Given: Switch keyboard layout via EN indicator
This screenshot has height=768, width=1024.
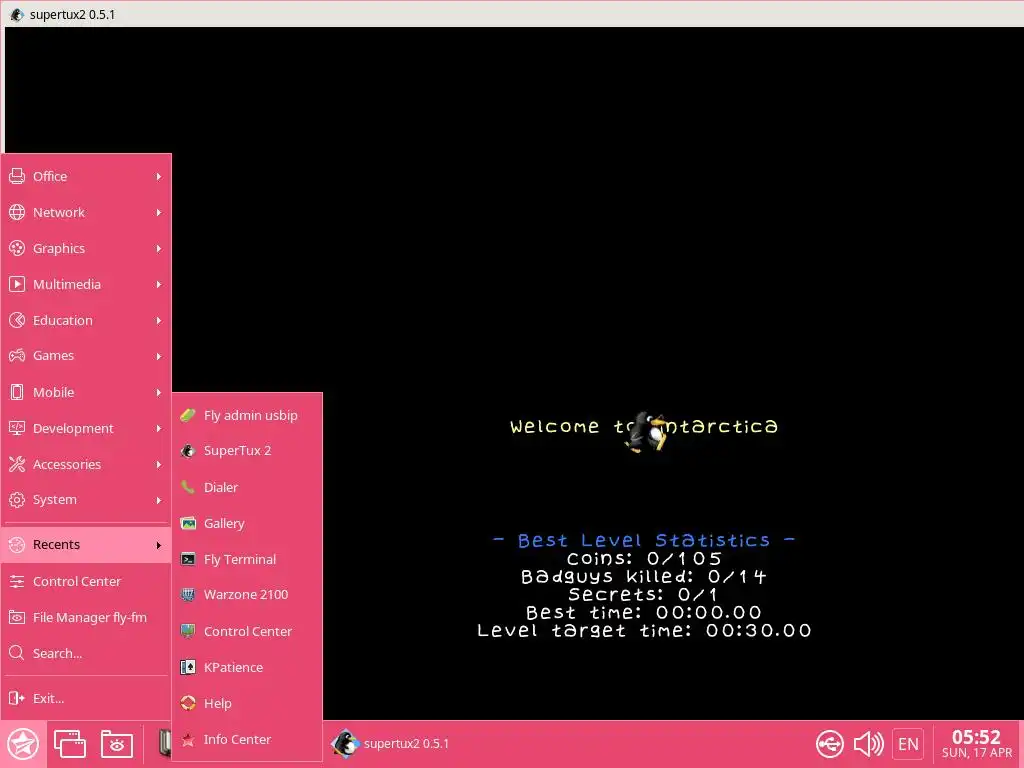Looking at the screenshot, I should tap(908, 744).
